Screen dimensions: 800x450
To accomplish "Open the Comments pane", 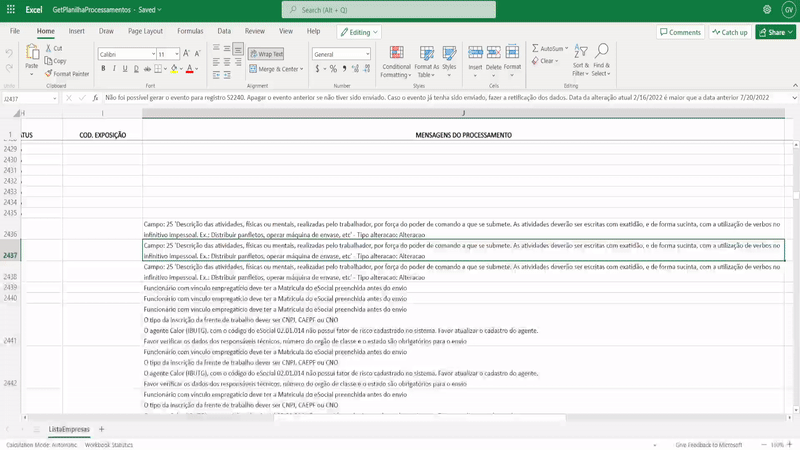I will (681, 32).
